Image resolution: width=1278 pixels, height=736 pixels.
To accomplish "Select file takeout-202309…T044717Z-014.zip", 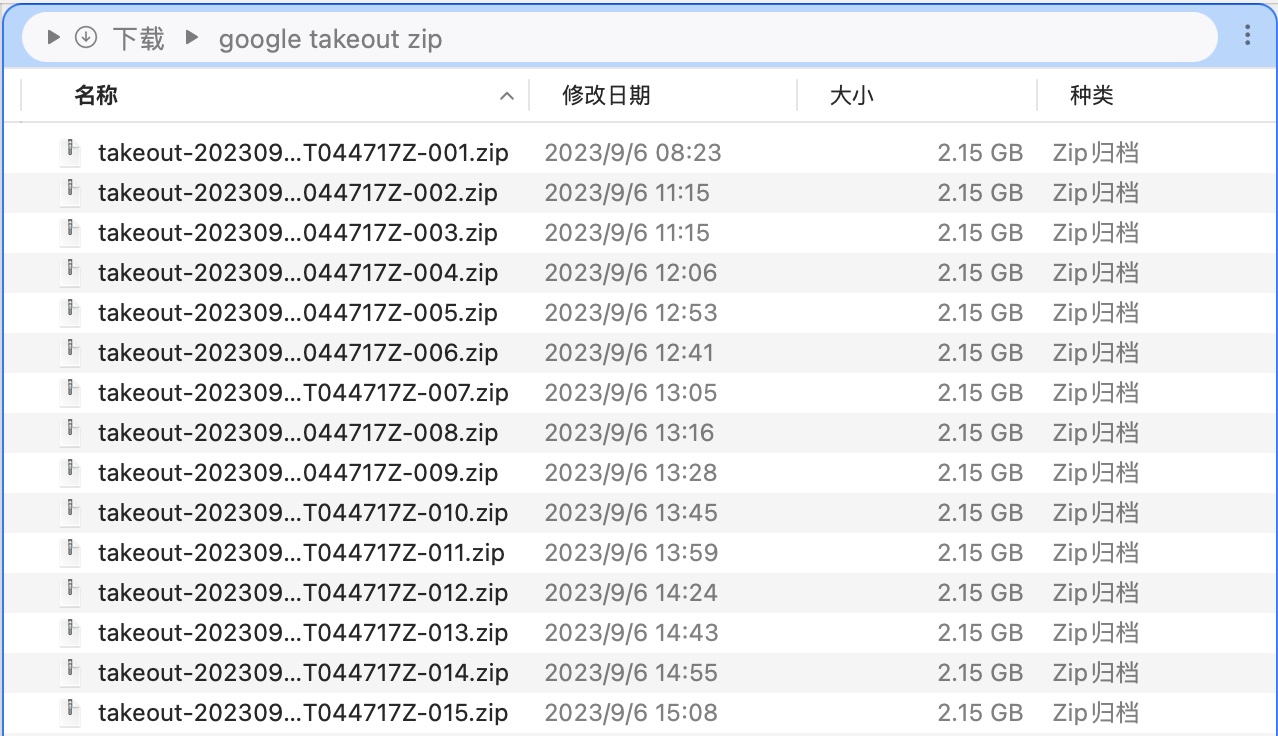I will point(303,673).
